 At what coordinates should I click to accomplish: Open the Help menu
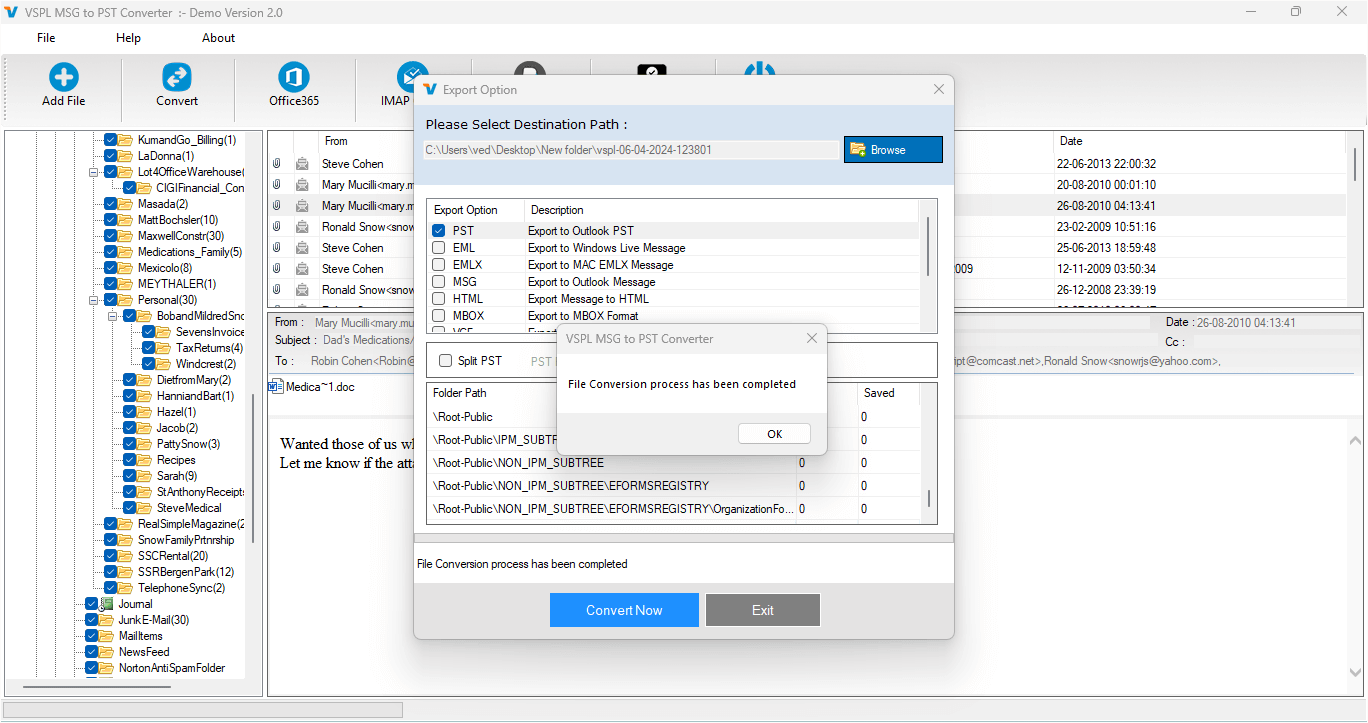[128, 38]
